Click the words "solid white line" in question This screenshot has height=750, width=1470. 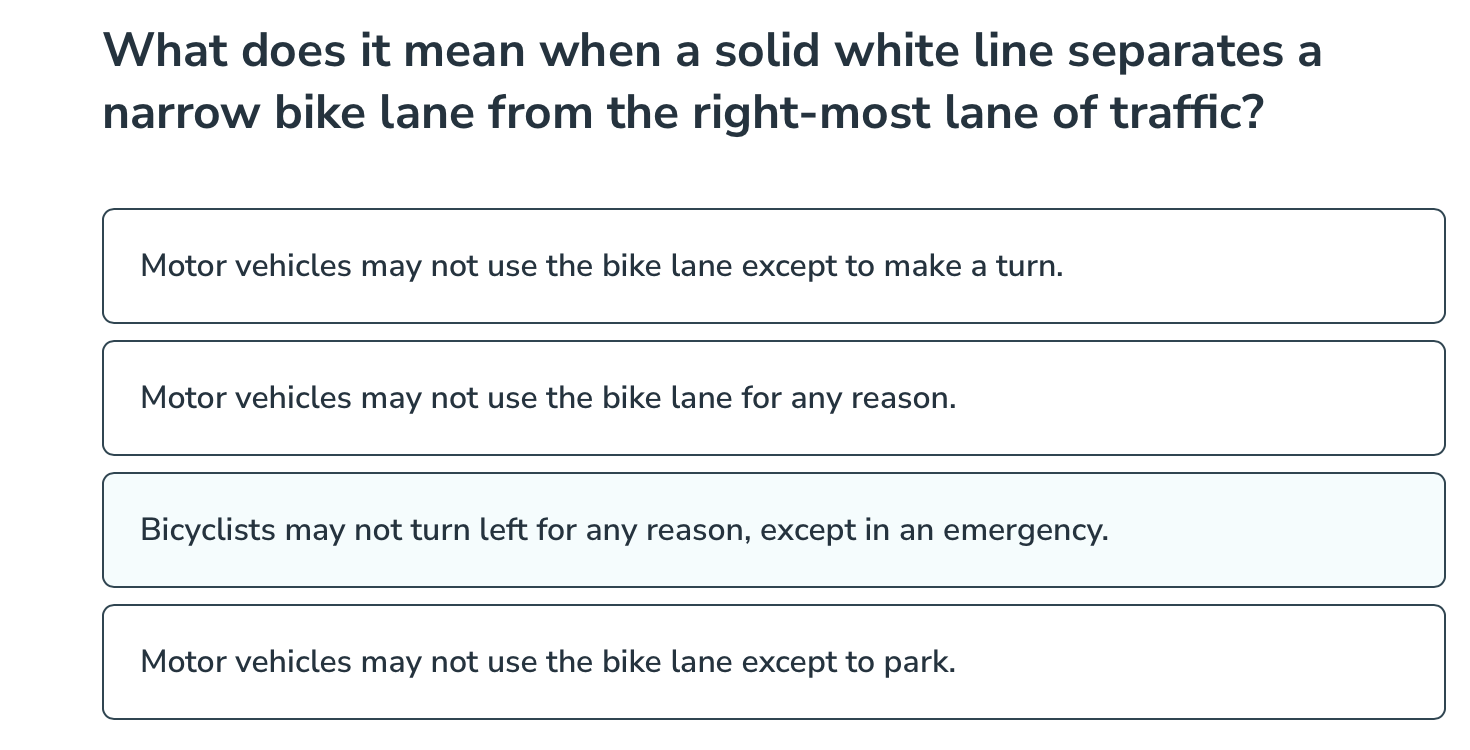(x=883, y=50)
